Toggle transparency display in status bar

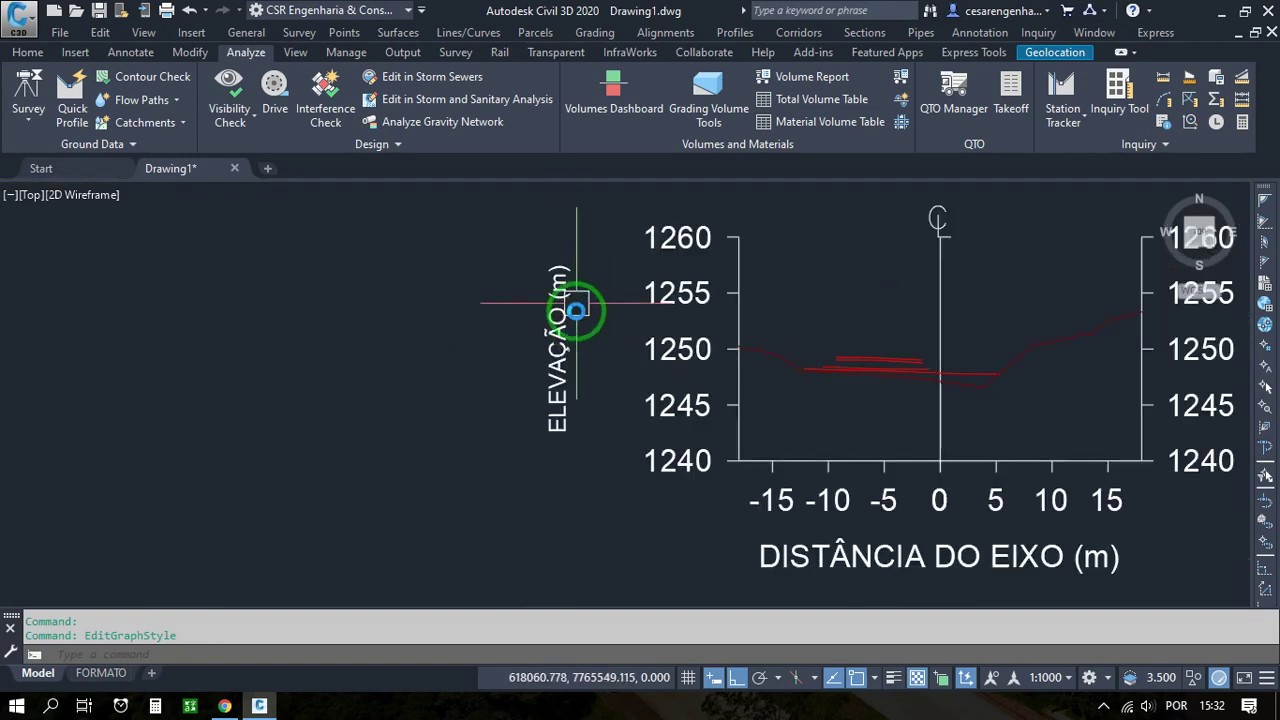point(917,678)
